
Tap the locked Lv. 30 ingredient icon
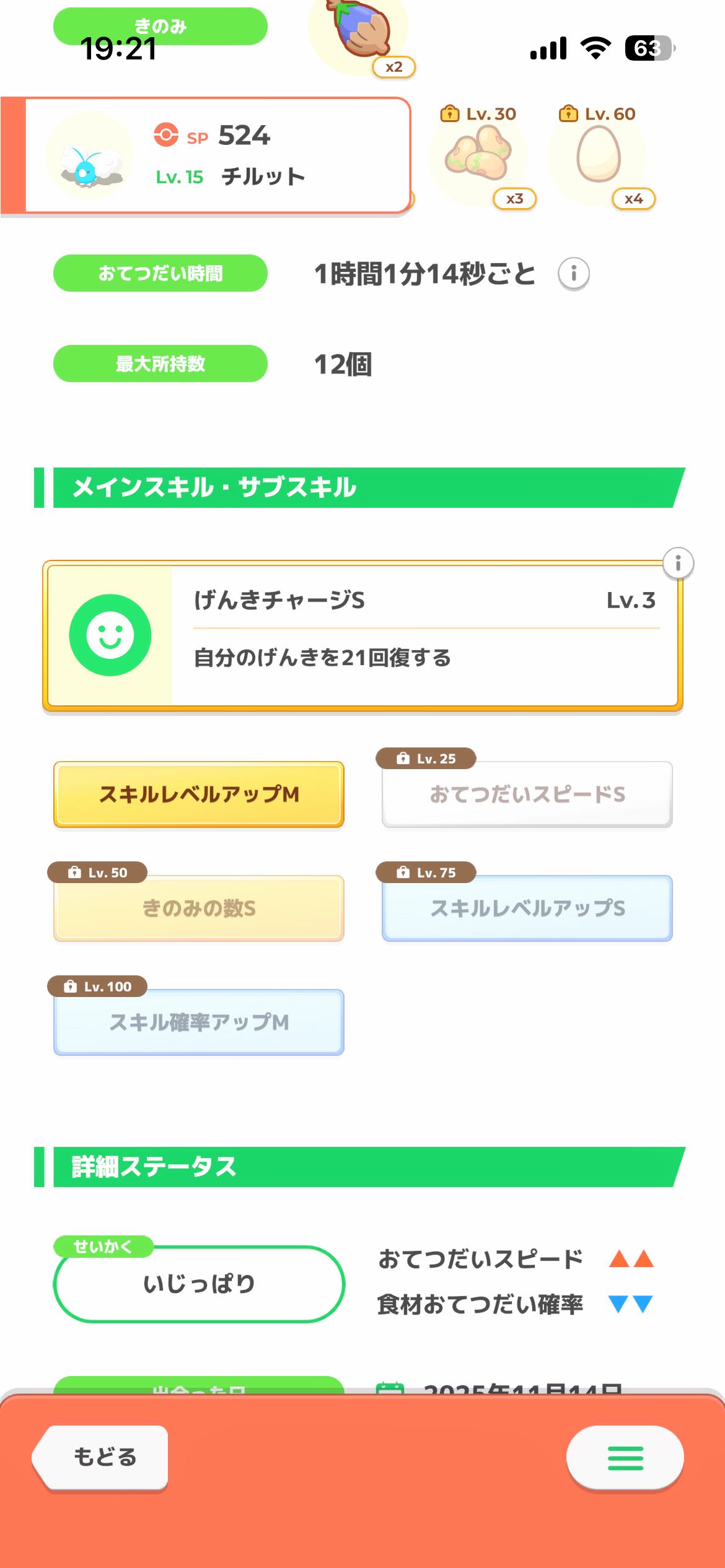479,155
